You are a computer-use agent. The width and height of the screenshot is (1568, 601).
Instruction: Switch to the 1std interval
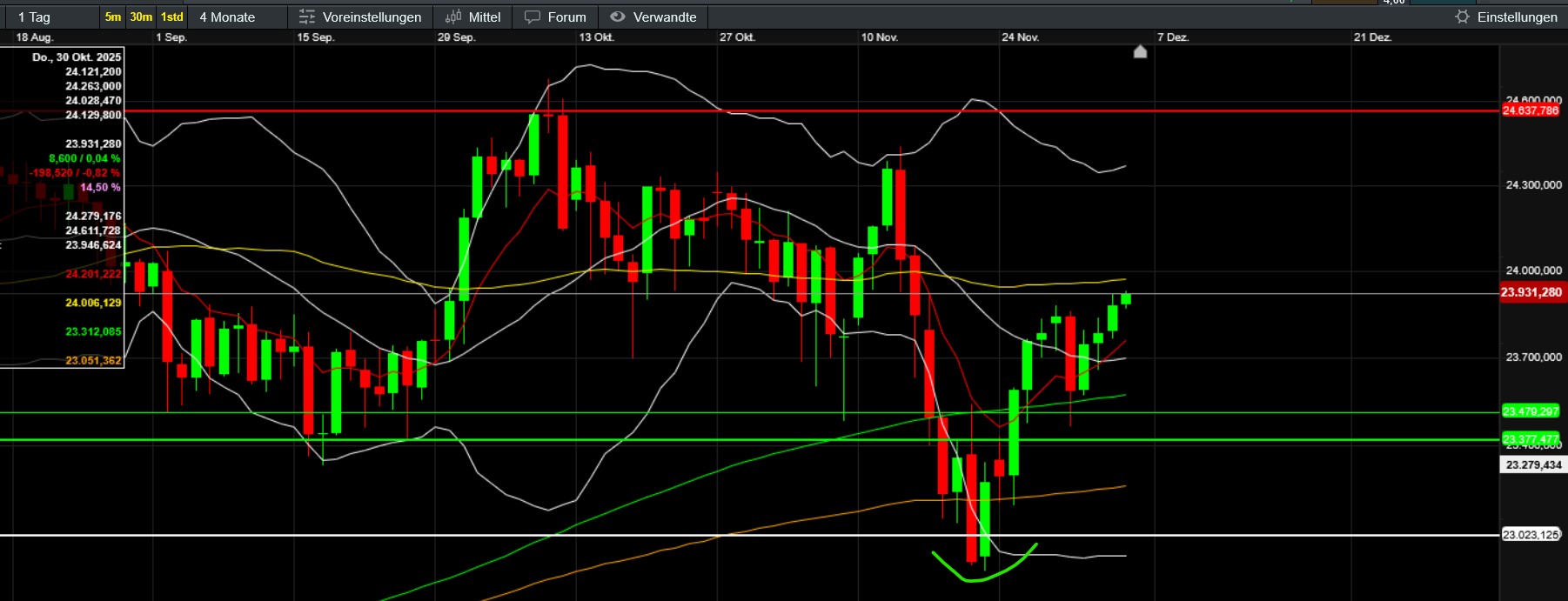point(171,17)
